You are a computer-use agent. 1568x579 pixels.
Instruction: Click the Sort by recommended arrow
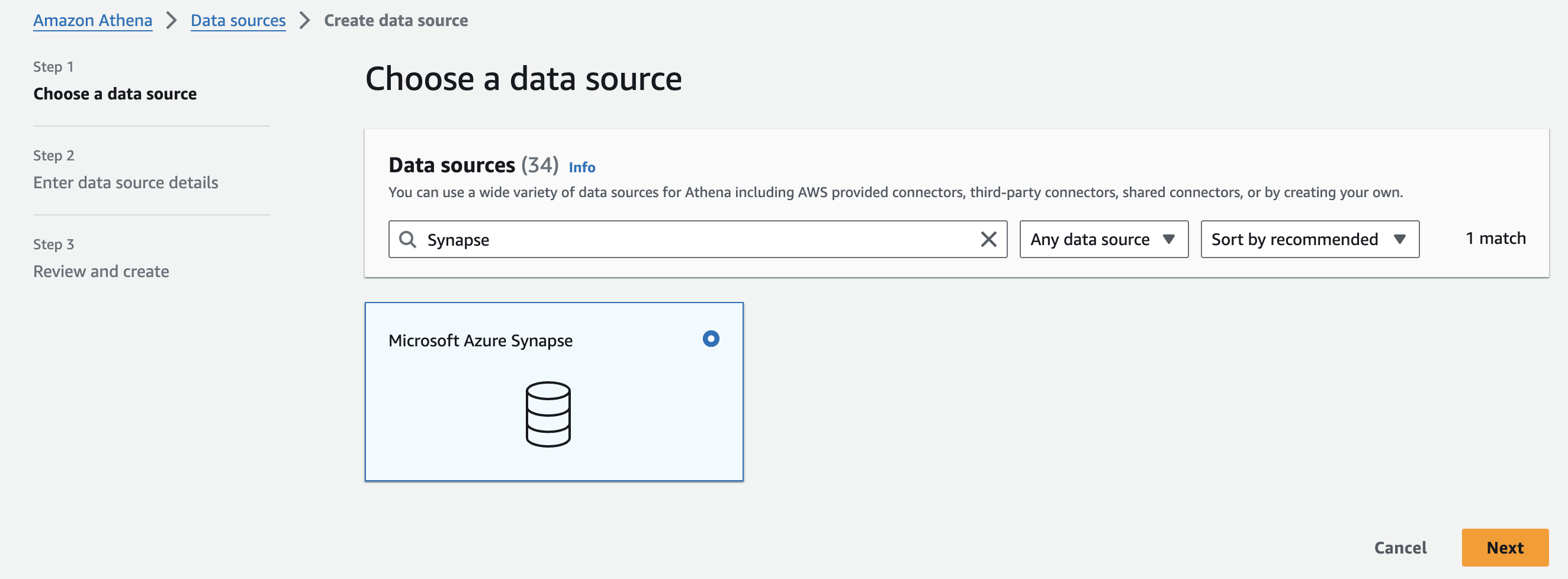pos(1399,240)
